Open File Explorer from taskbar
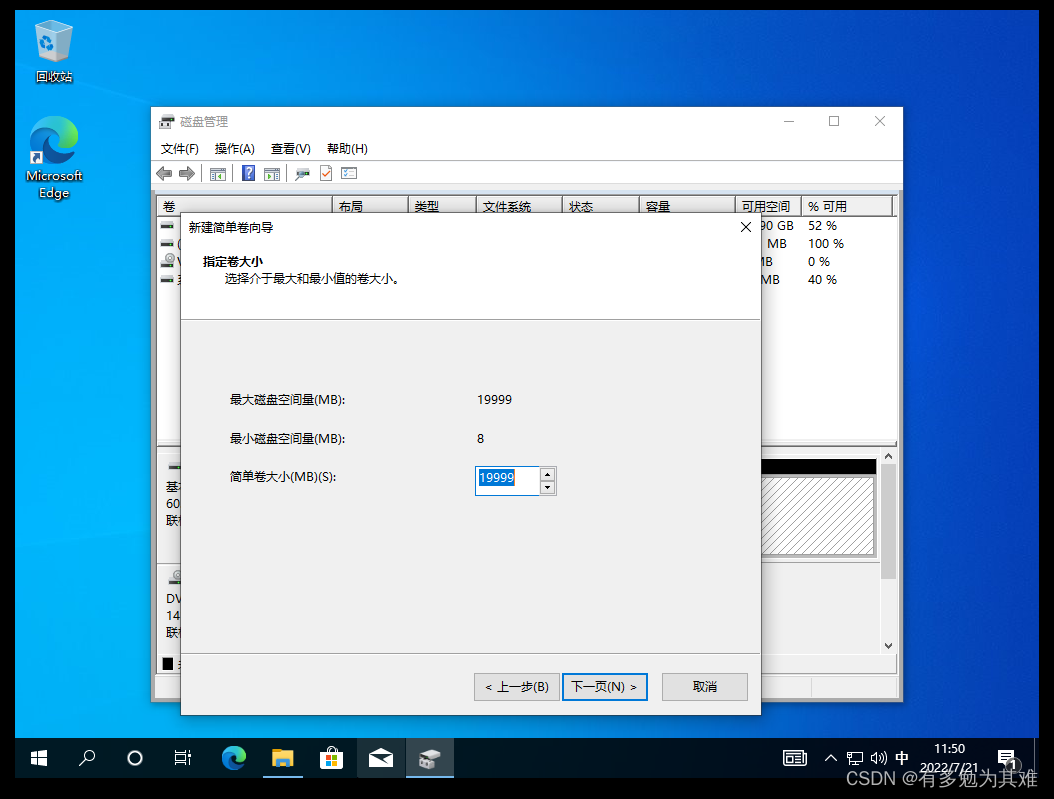Image resolution: width=1054 pixels, height=799 pixels. pos(282,758)
